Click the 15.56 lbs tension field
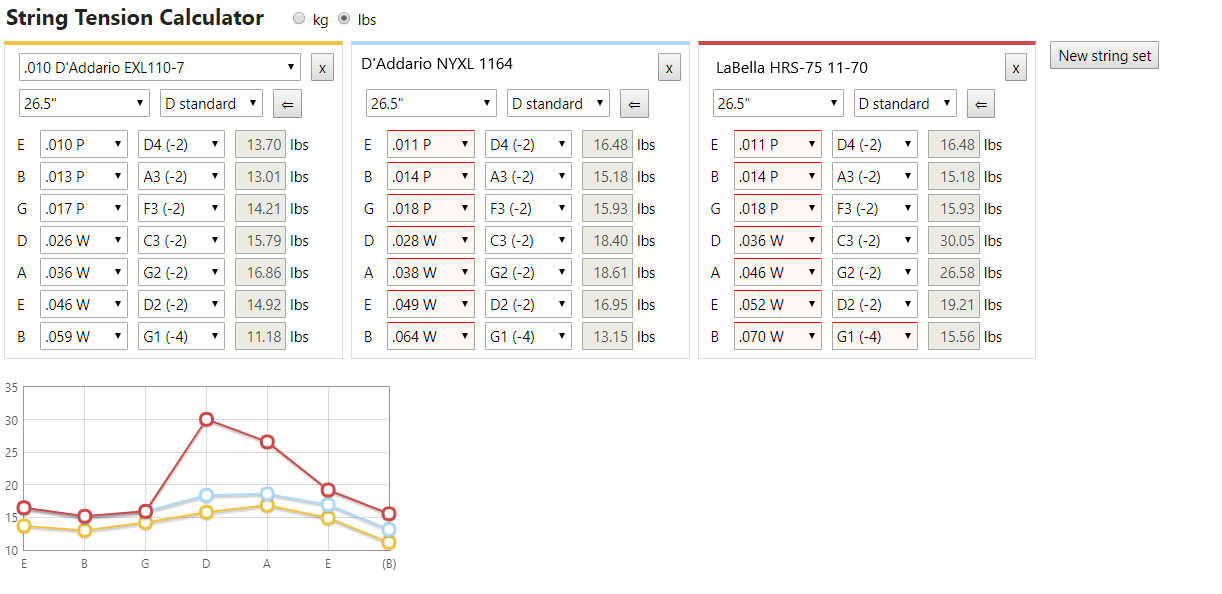This screenshot has width=1222, height=594. click(x=954, y=336)
